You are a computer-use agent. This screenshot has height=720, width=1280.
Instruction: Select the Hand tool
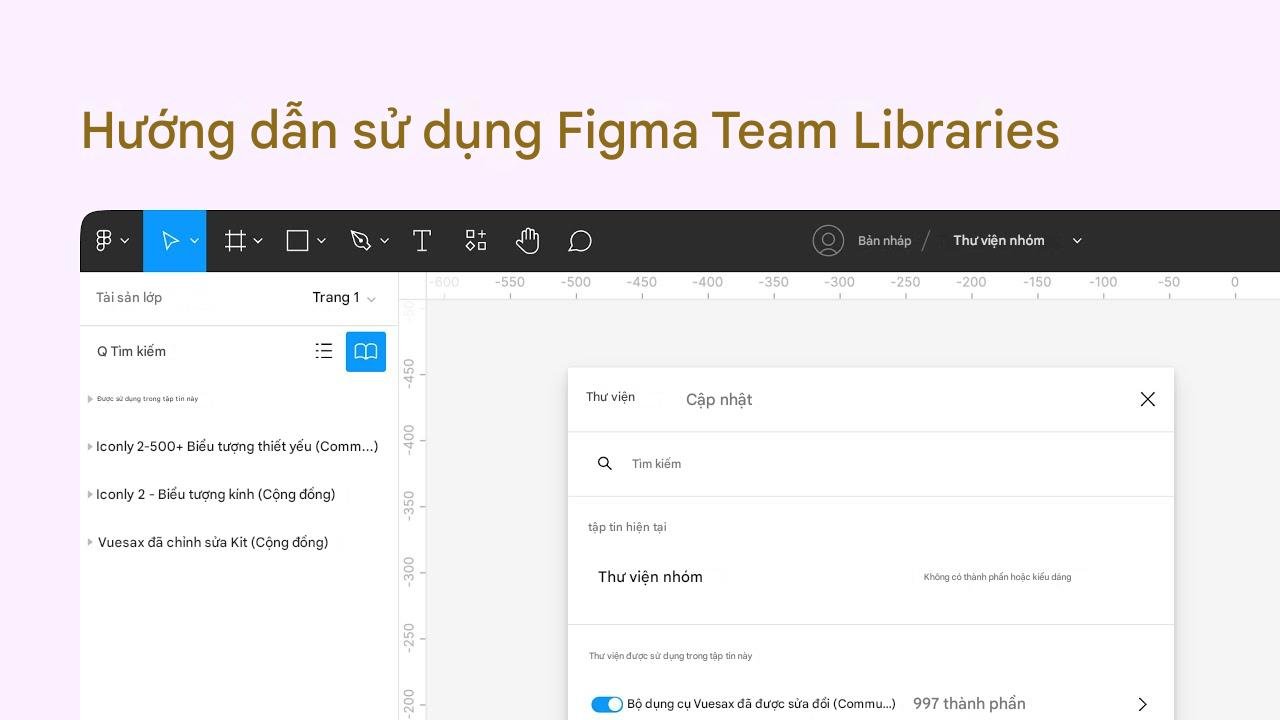click(528, 241)
